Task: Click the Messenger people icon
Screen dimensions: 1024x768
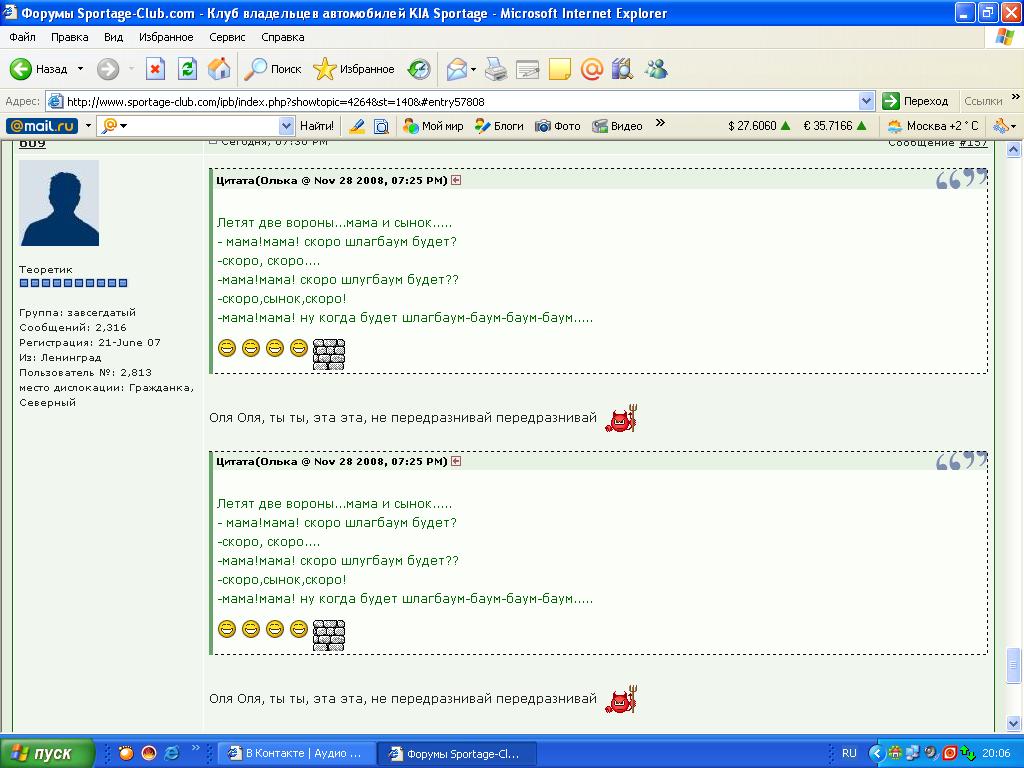Action: point(656,69)
